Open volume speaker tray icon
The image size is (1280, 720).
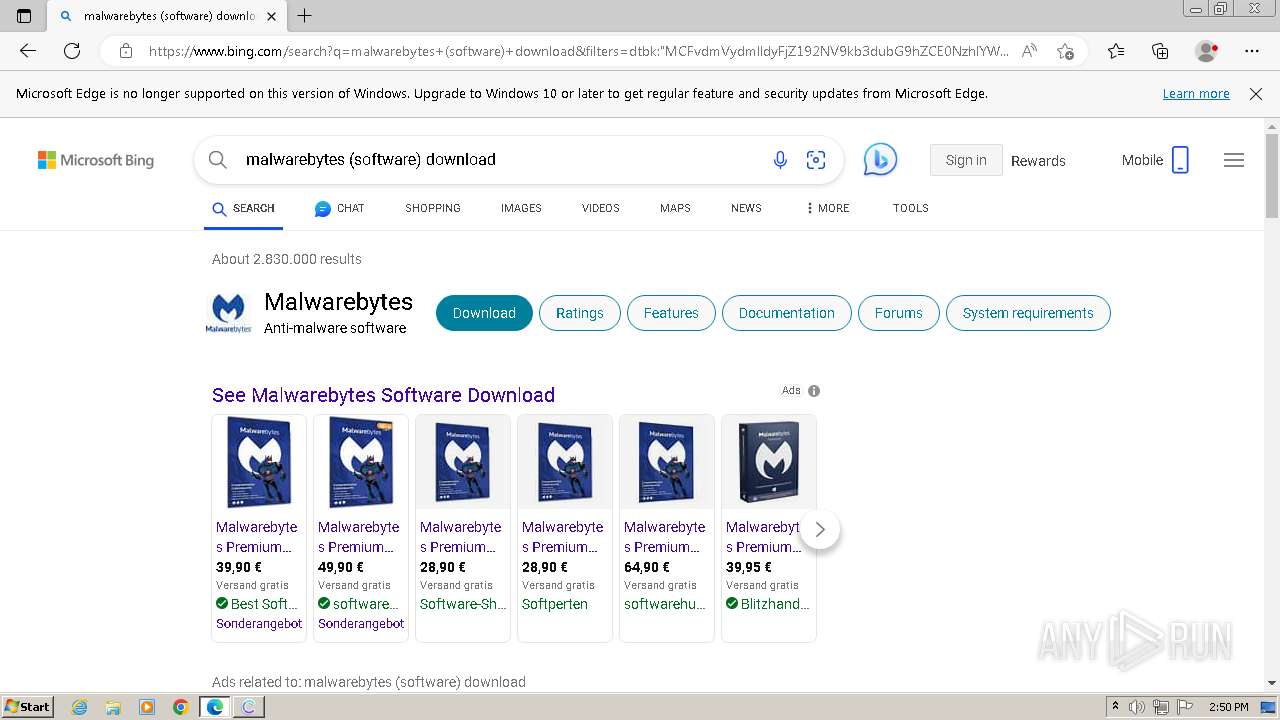coord(1137,707)
